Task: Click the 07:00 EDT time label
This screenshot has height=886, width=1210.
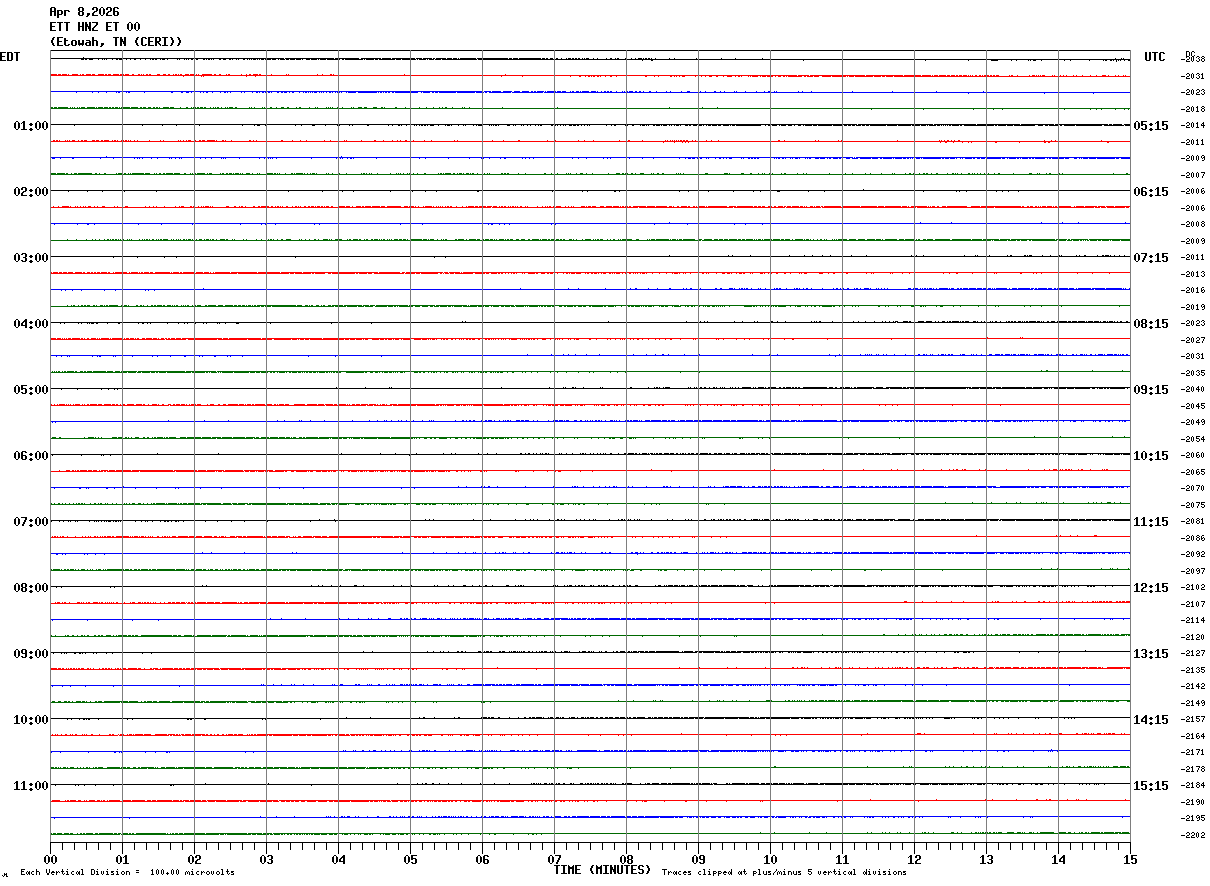Action: pos(31,522)
